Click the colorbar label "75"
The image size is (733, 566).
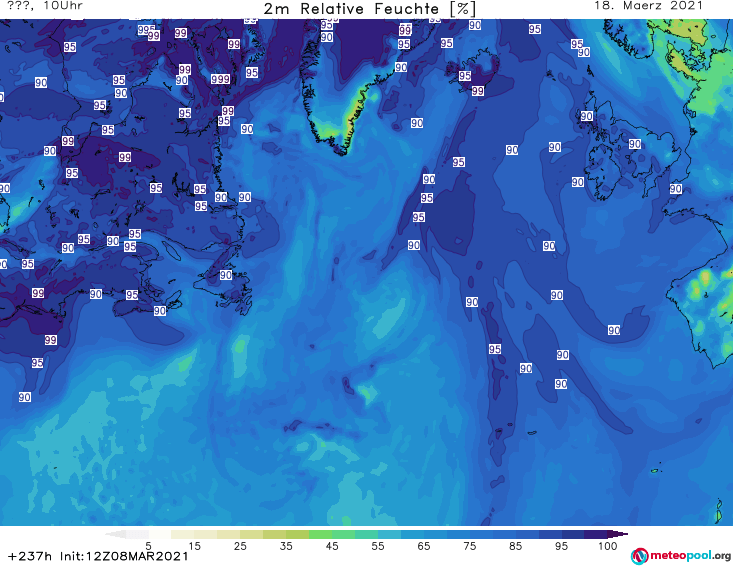[469, 546]
